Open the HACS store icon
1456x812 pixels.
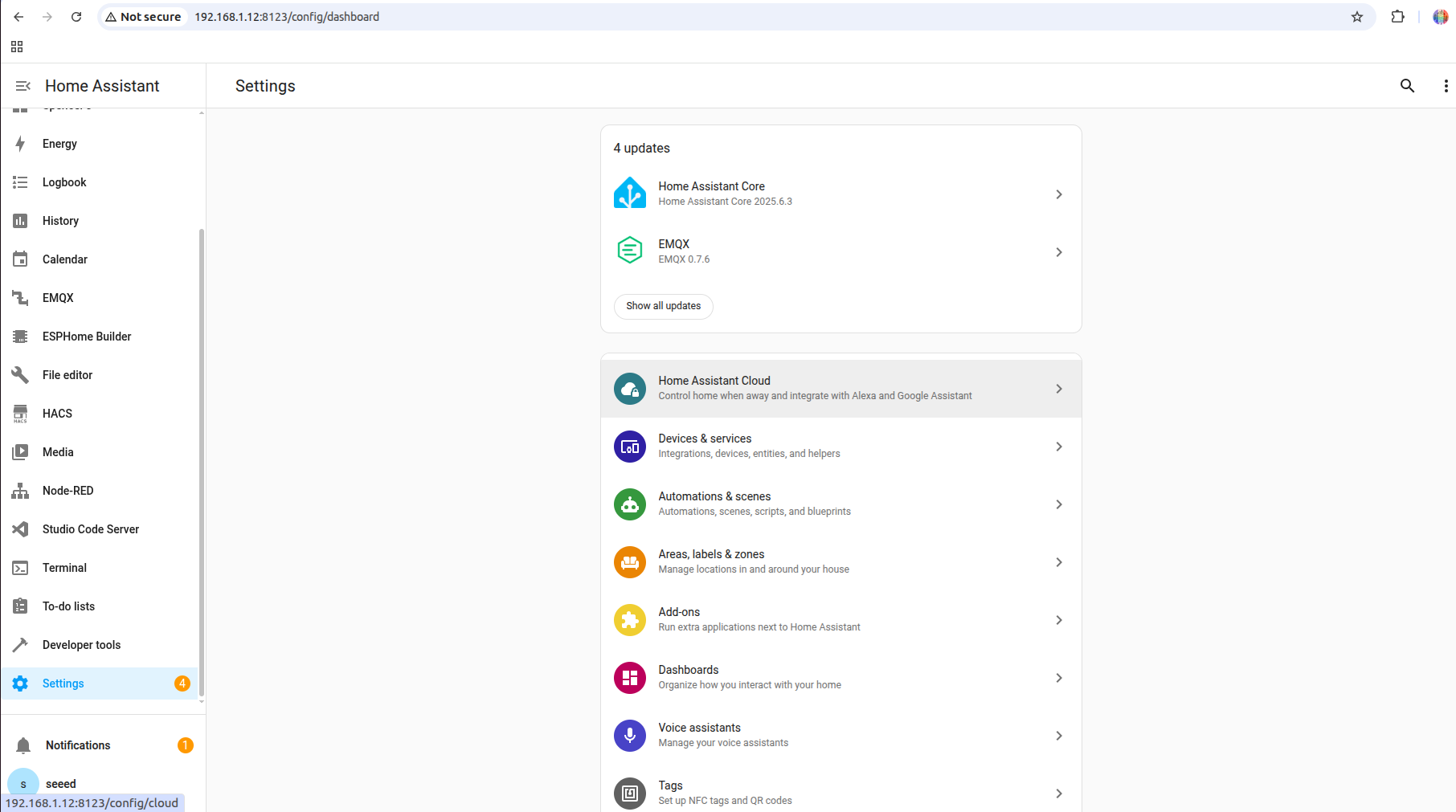click(x=20, y=414)
